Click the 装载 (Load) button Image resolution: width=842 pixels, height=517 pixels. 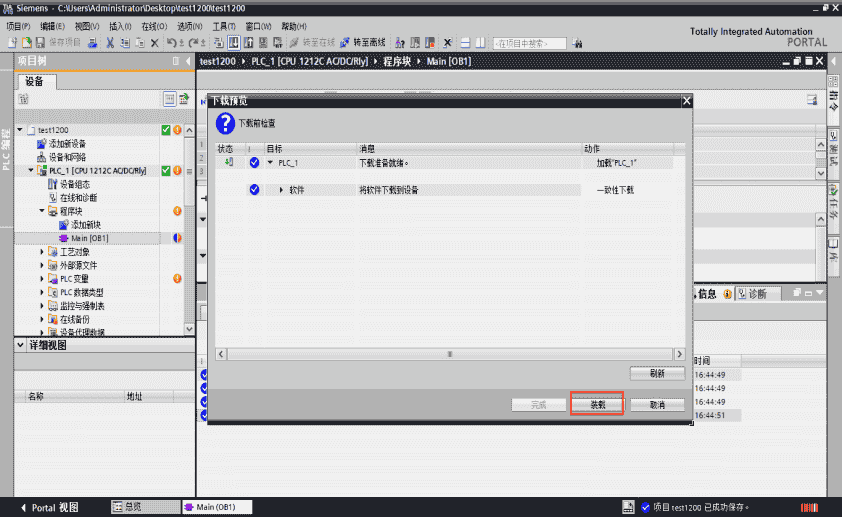[597, 405]
